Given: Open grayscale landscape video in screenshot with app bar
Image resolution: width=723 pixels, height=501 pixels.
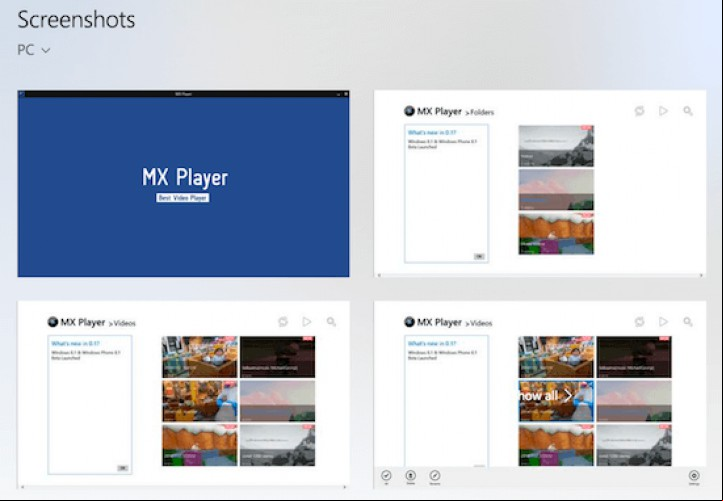Looking at the screenshot, I should point(634,445).
